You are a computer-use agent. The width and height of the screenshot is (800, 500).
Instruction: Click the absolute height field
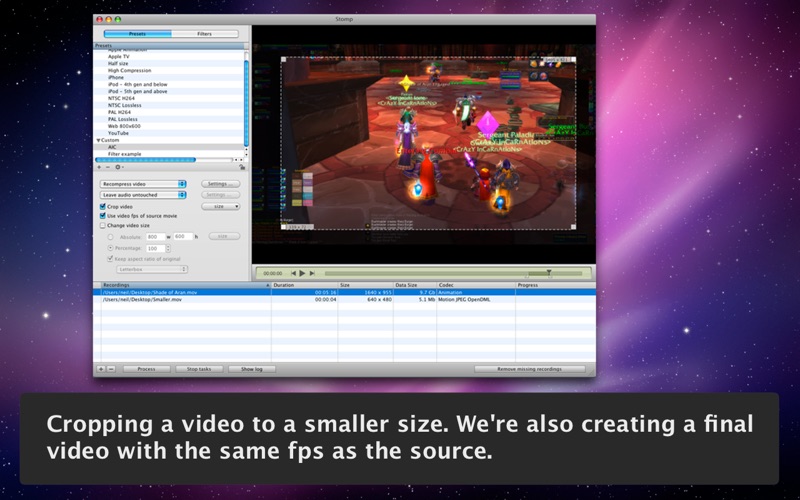pyautogui.click(x=183, y=236)
